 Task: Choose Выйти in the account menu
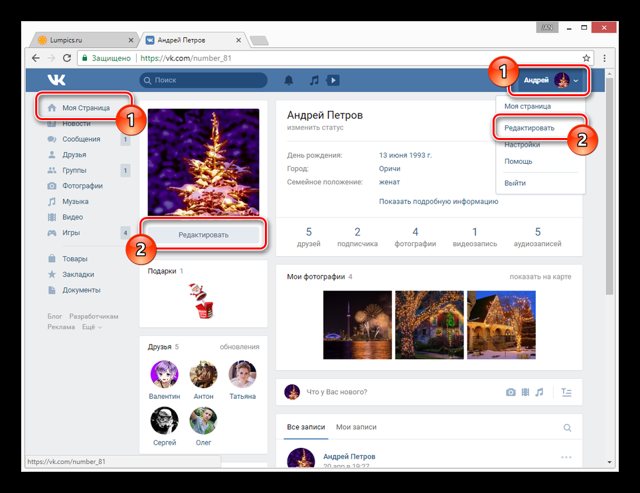pos(515,183)
